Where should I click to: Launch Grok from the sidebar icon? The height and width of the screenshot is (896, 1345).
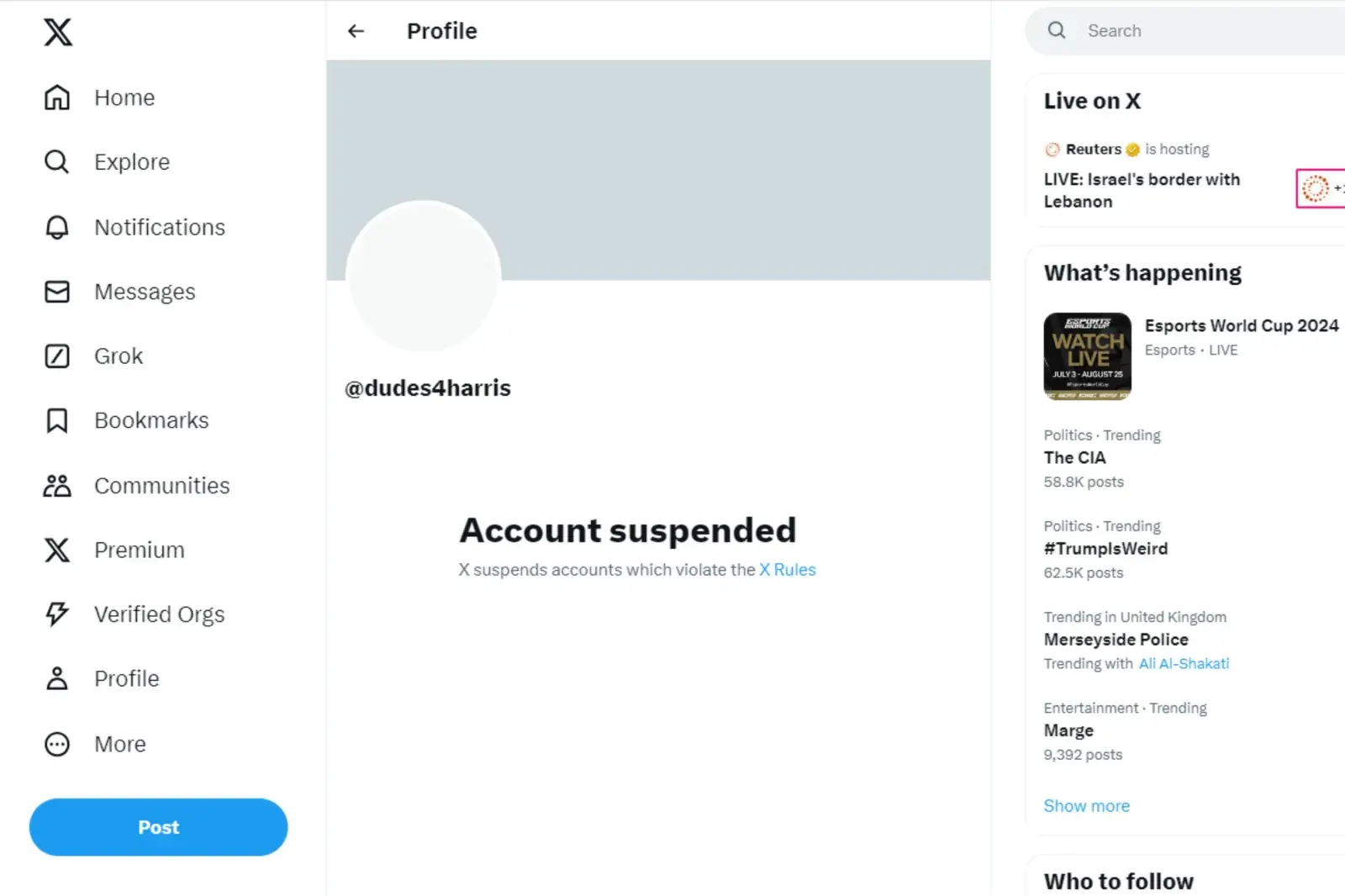pos(55,356)
